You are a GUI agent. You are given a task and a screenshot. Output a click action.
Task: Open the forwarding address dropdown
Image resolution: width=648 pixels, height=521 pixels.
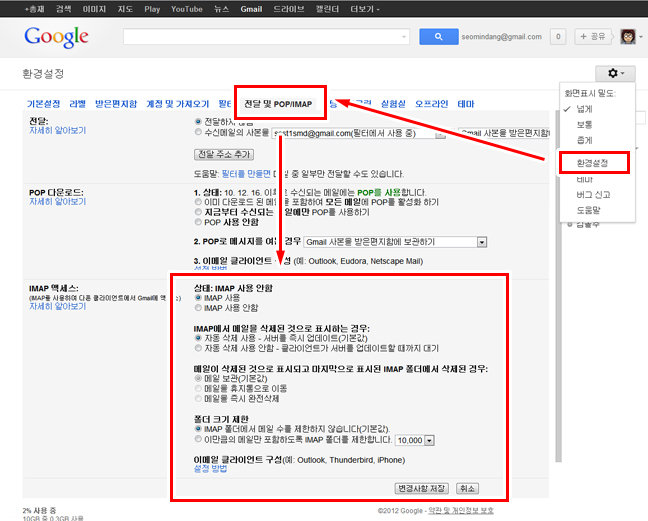click(358, 133)
